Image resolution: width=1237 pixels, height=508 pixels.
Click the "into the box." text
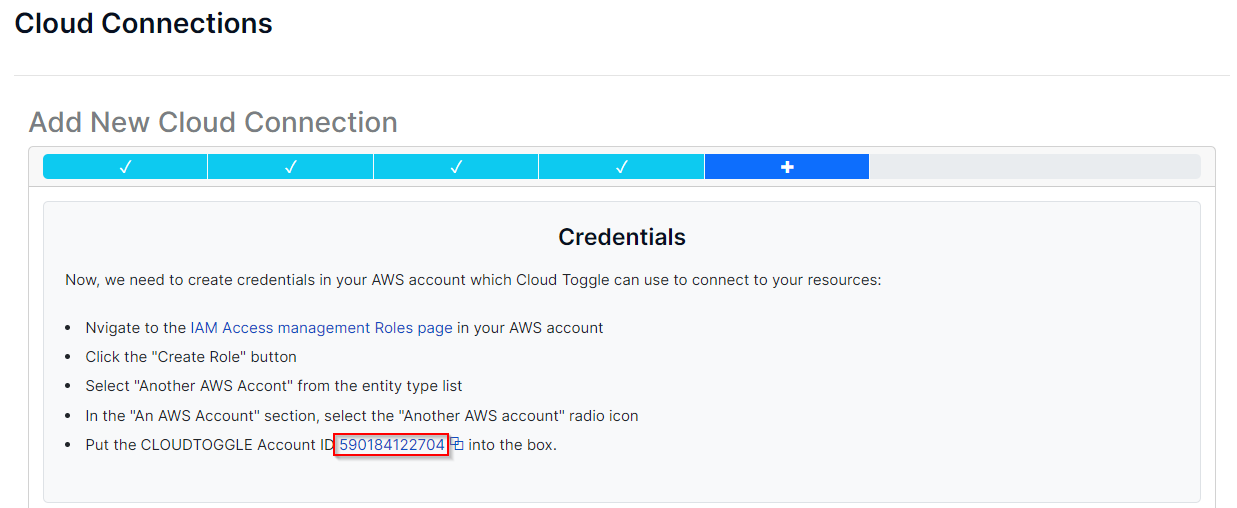(512, 445)
